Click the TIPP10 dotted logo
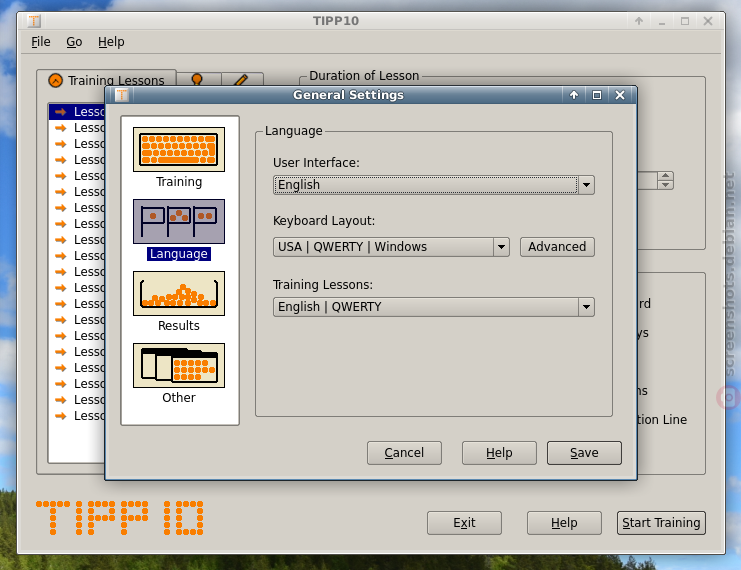Viewport: 741px width, 570px height. [120, 518]
